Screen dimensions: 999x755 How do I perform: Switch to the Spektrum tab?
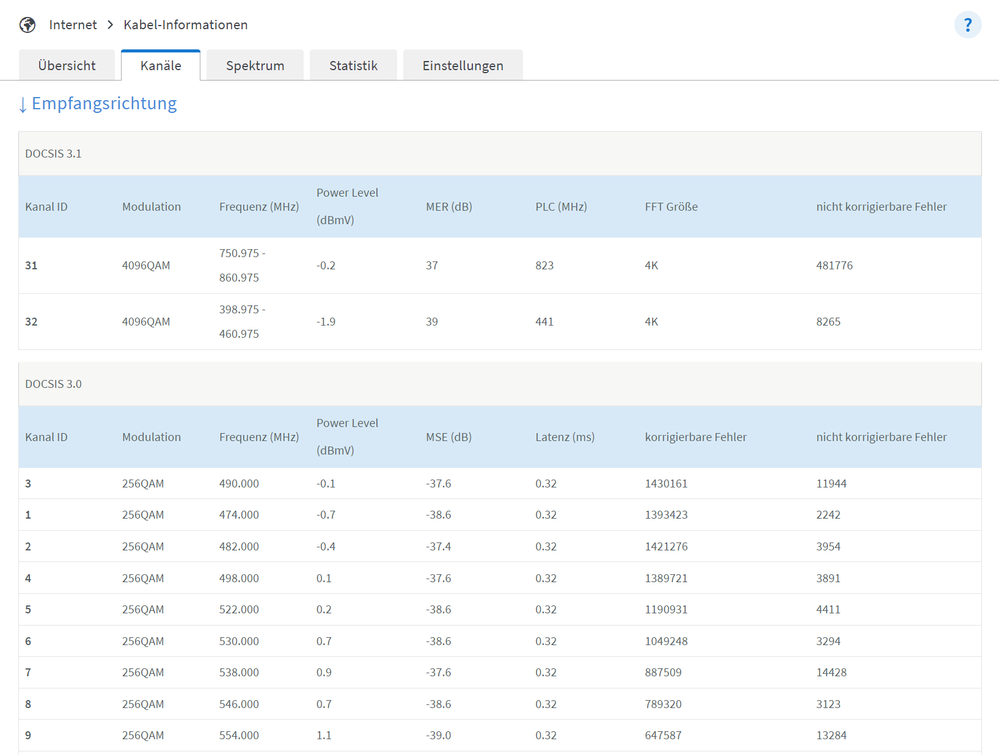coord(255,65)
